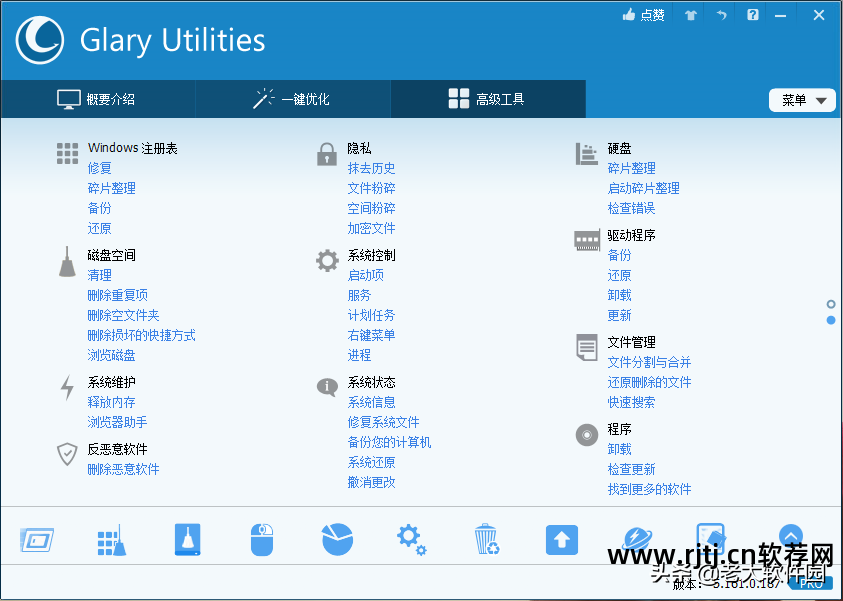Select the 高级工具 tab
This screenshot has height=601, width=843.
coord(488,99)
